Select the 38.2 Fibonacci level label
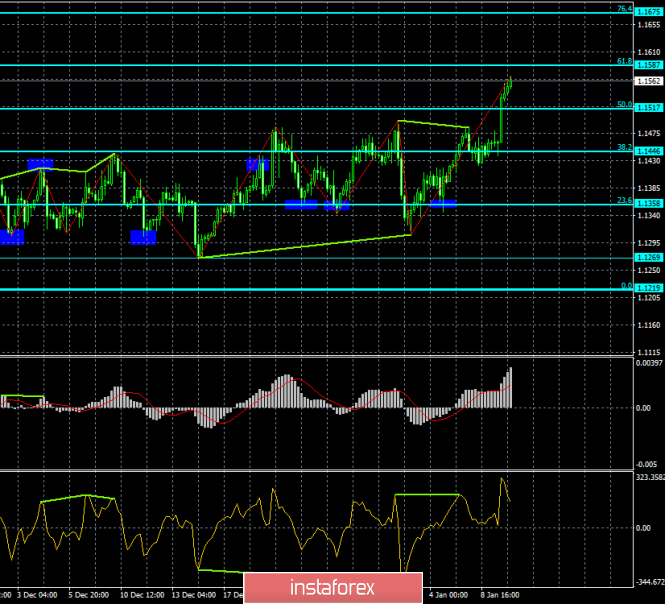The height and width of the screenshot is (604, 665). click(624, 147)
